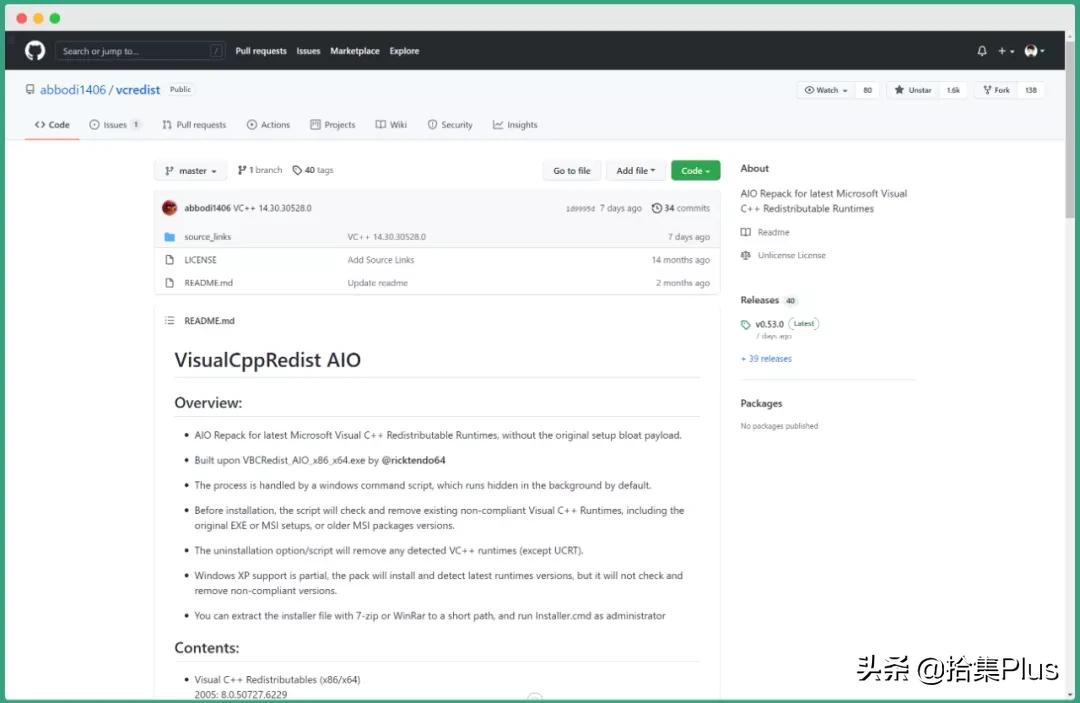This screenshot has height=703, width=1080.
Task: Open the master branch selector
Action: click(x=191, y=171)
